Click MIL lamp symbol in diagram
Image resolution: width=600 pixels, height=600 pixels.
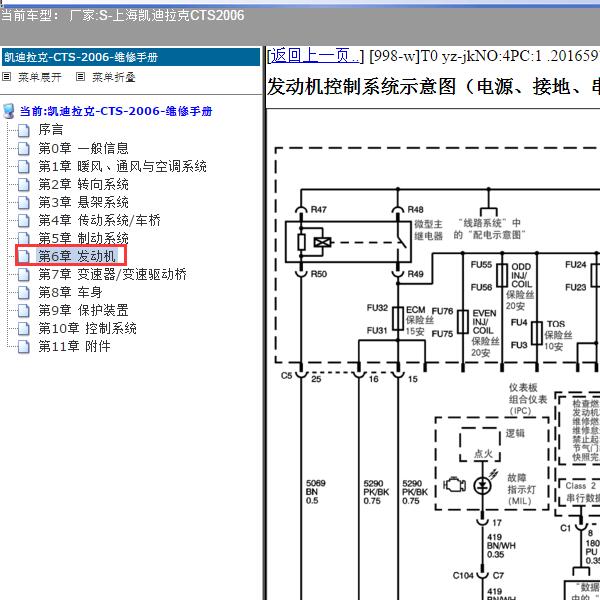coord(483,486)
